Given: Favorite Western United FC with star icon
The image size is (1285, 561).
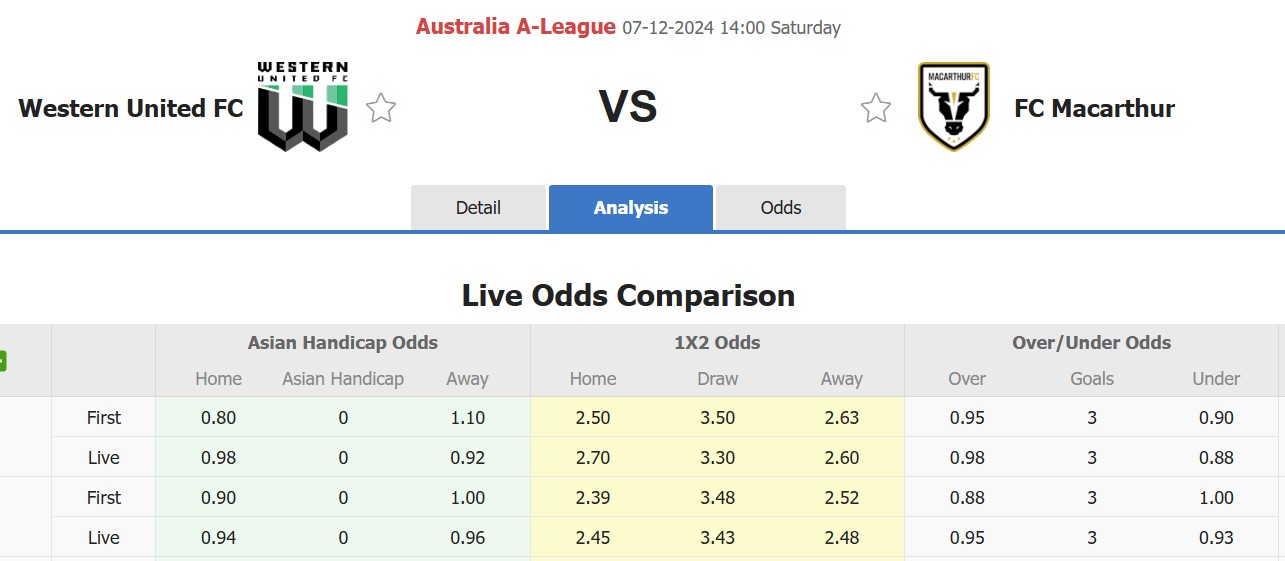Looking at the screenshot, I should tap(381, 107).
